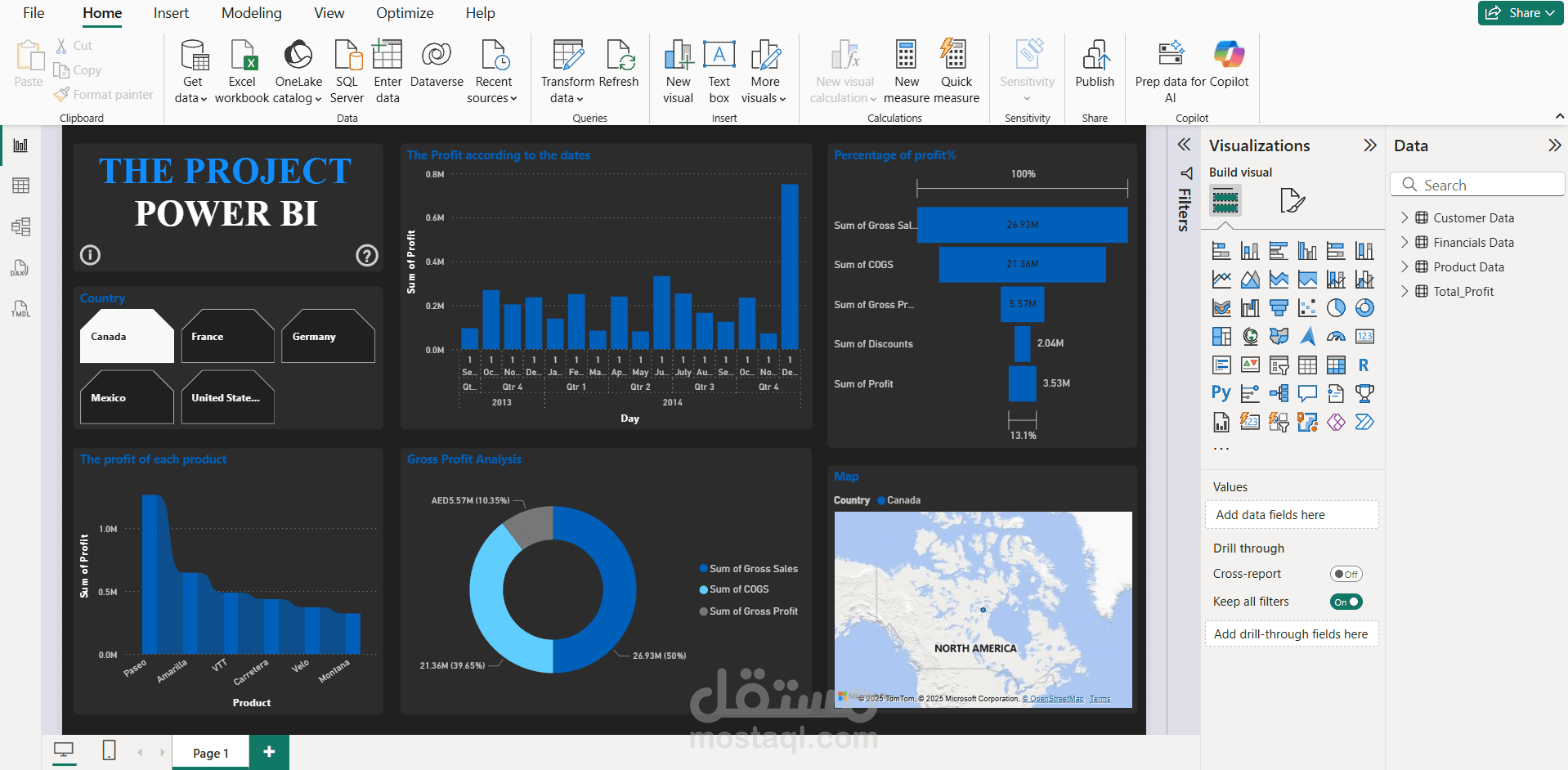Select funnel visualization icon
This screenshot has height=770, width=1568.
point(1279,308)
